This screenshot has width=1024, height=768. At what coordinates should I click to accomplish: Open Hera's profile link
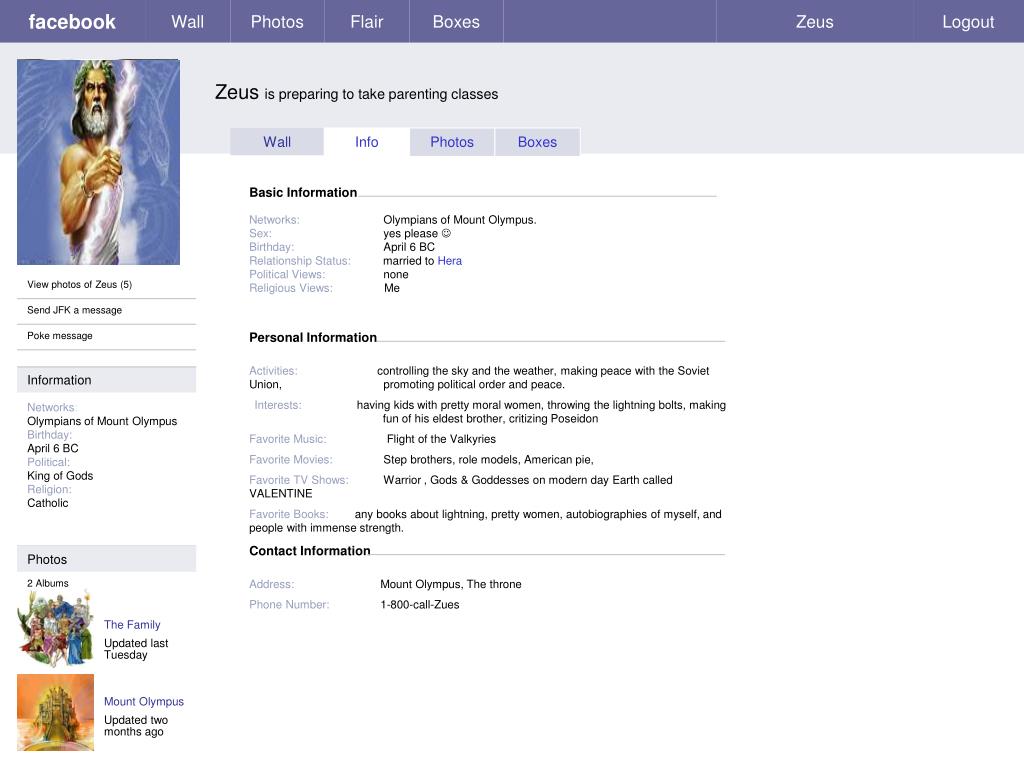[449, 261]
